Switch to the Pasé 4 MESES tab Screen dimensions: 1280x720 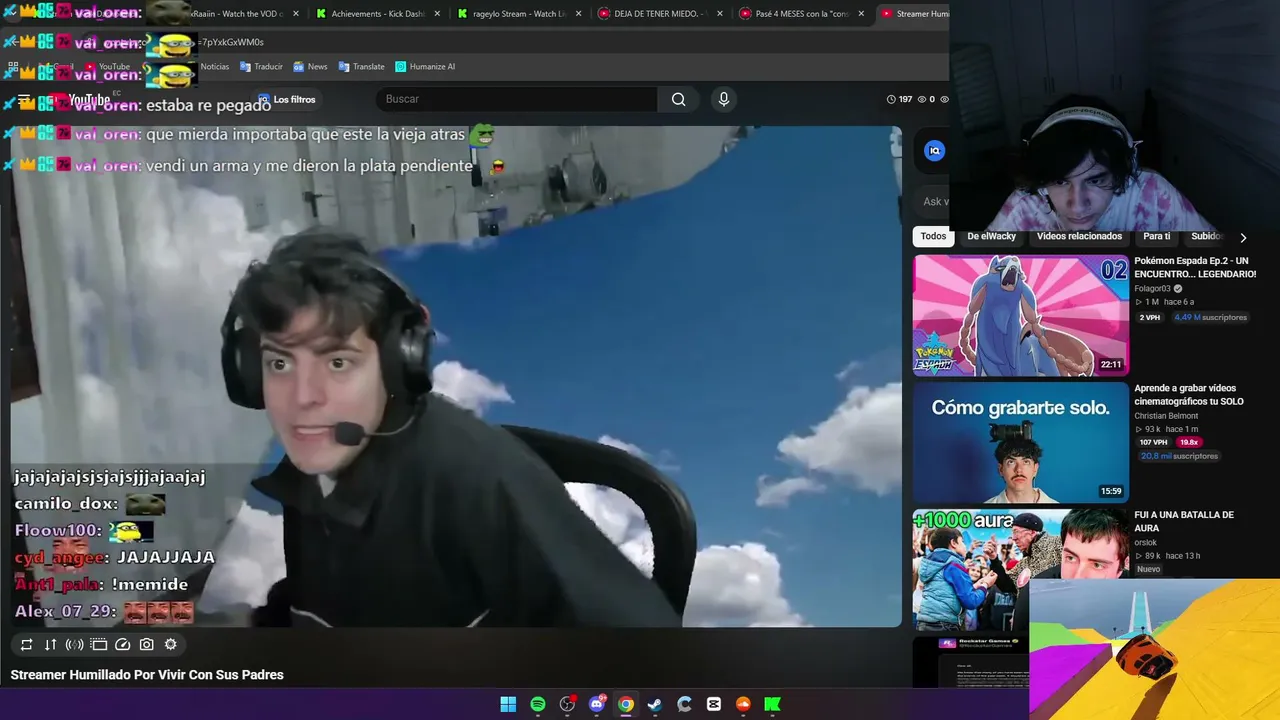click(802, 14)
